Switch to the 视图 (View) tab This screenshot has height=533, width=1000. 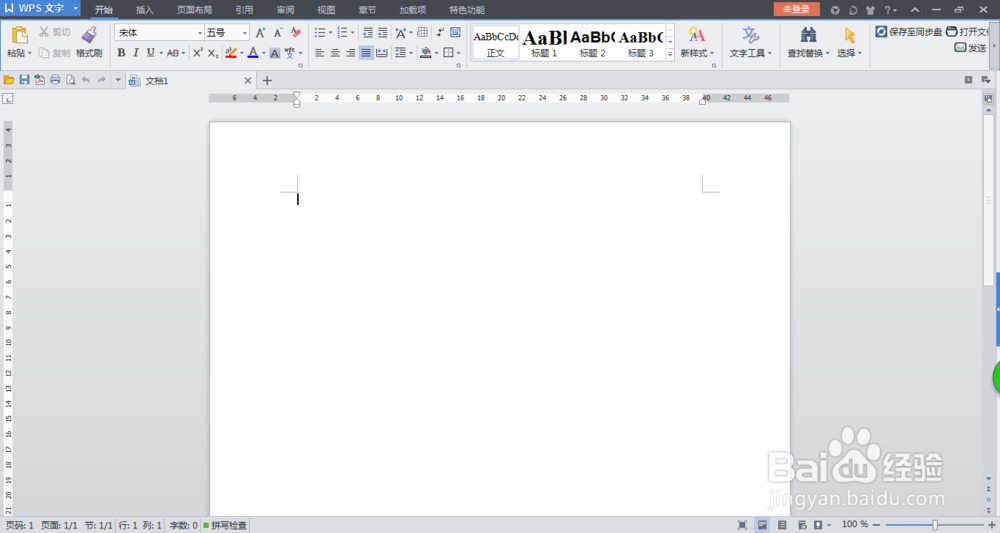tap(326, 10)
